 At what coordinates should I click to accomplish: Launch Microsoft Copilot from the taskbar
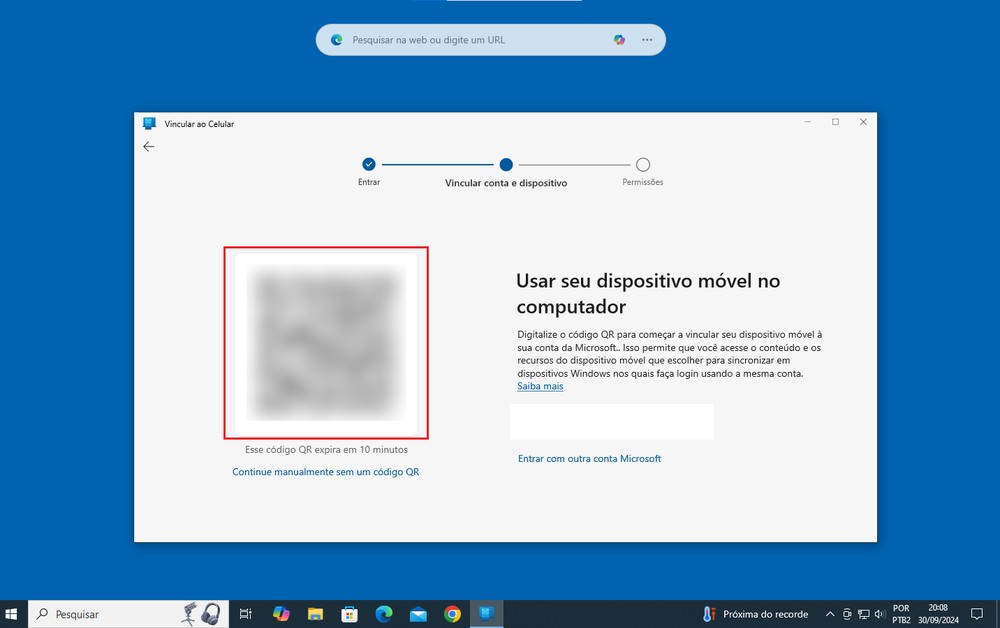tap(280, 613)
